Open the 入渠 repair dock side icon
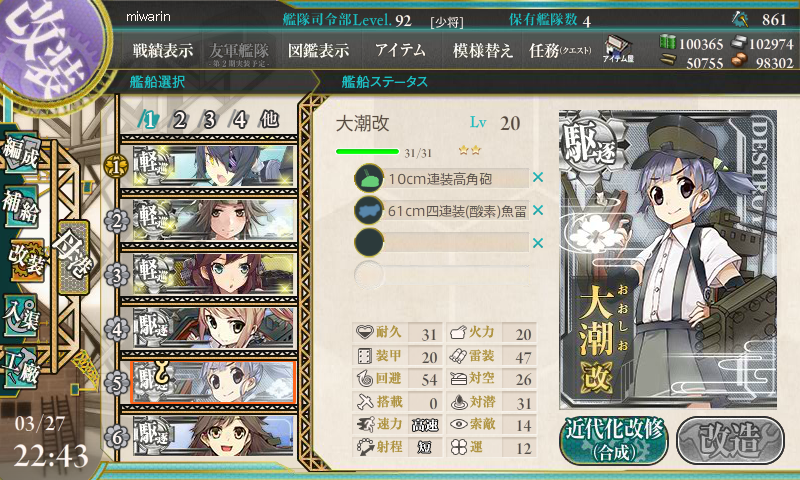Screen dimensions: 800x480 (20, 316)
